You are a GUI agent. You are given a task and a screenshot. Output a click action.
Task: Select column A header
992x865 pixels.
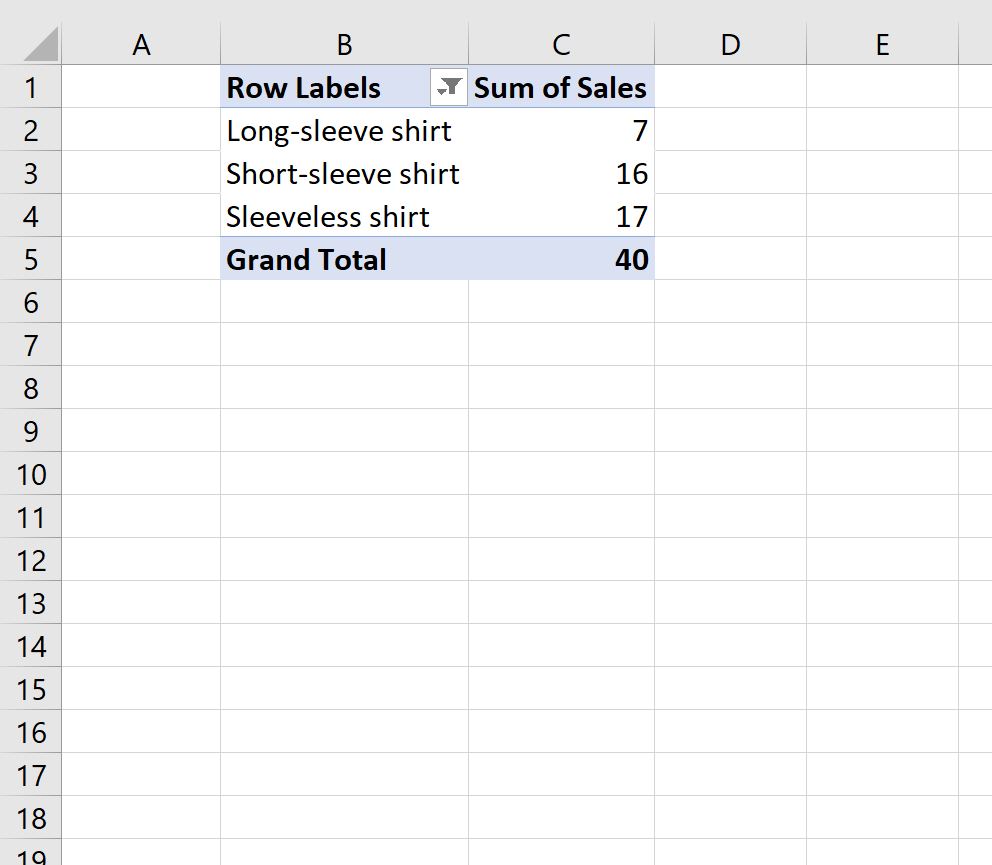[141, 44]
